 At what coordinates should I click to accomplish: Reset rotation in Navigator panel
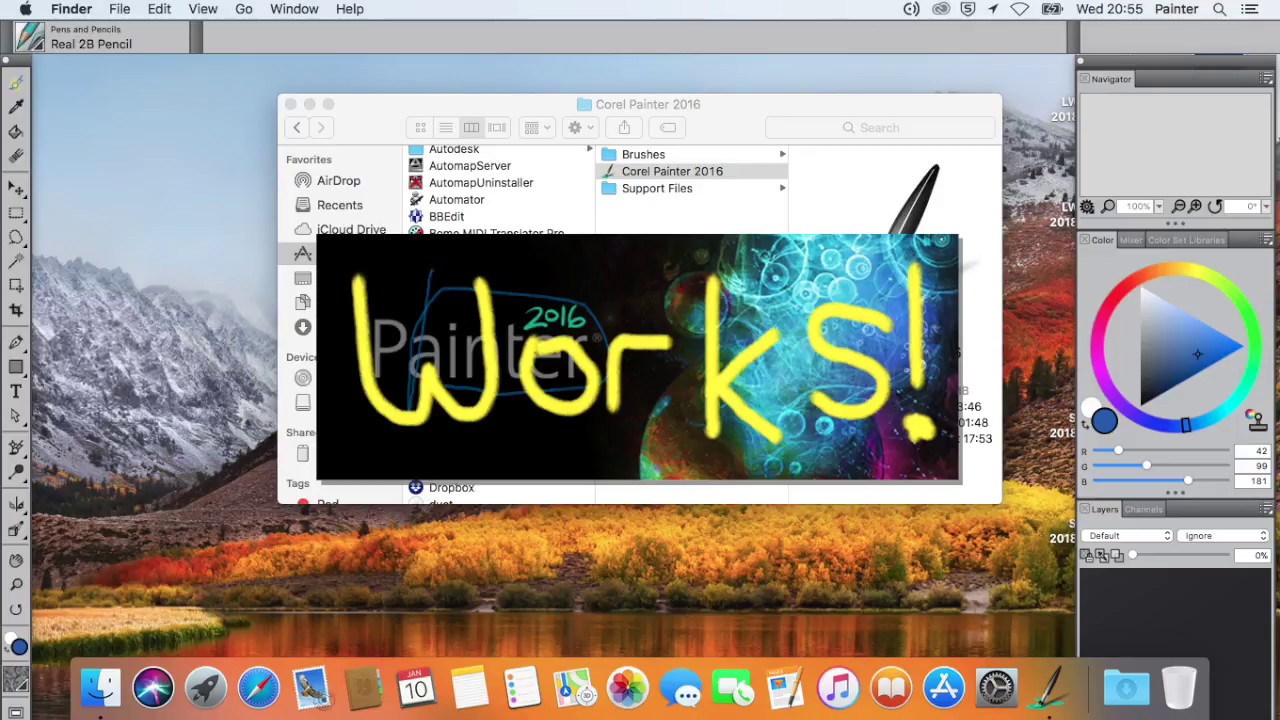1215,206
